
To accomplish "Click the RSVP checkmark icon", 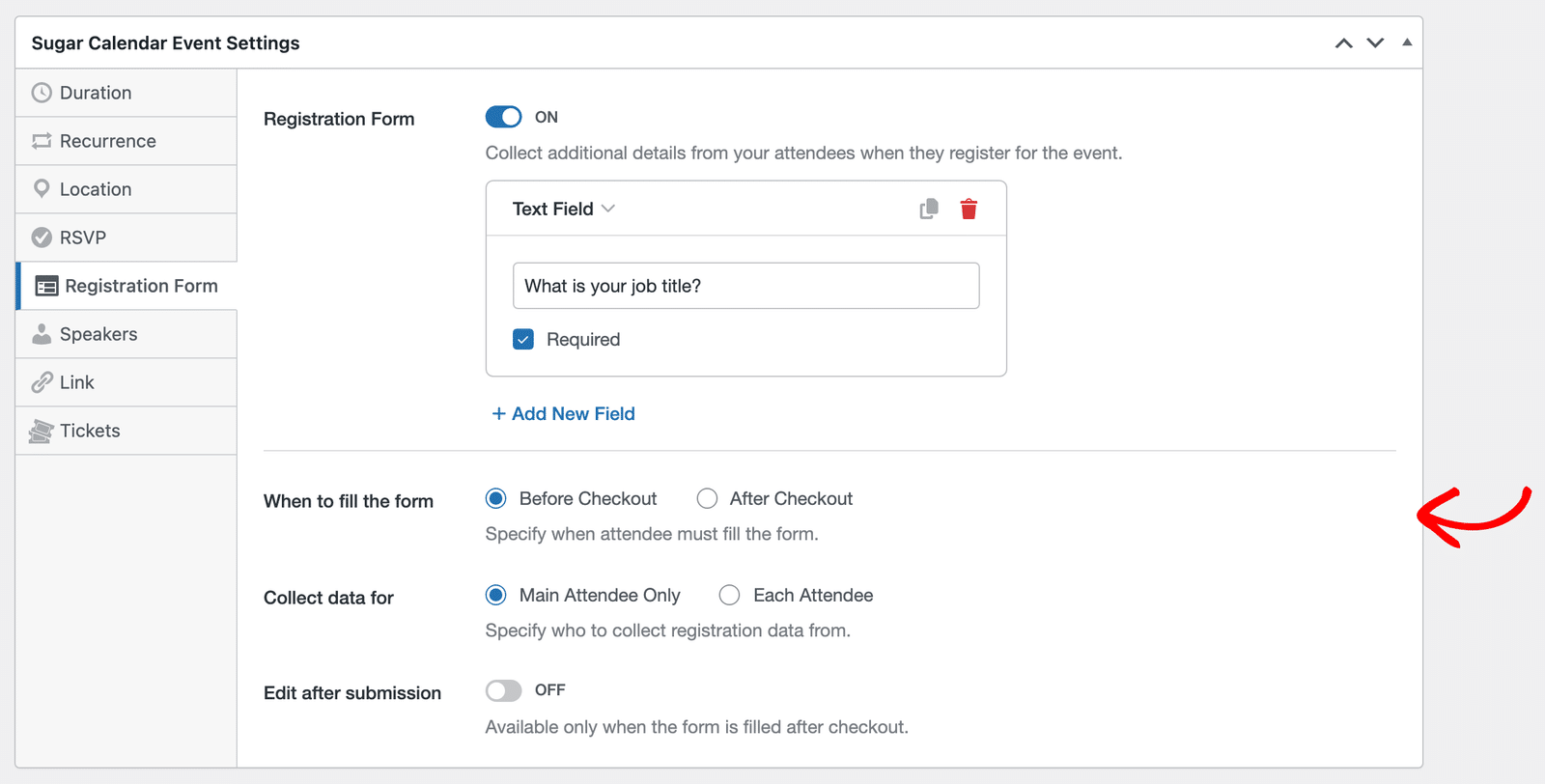I will [42, 238].
